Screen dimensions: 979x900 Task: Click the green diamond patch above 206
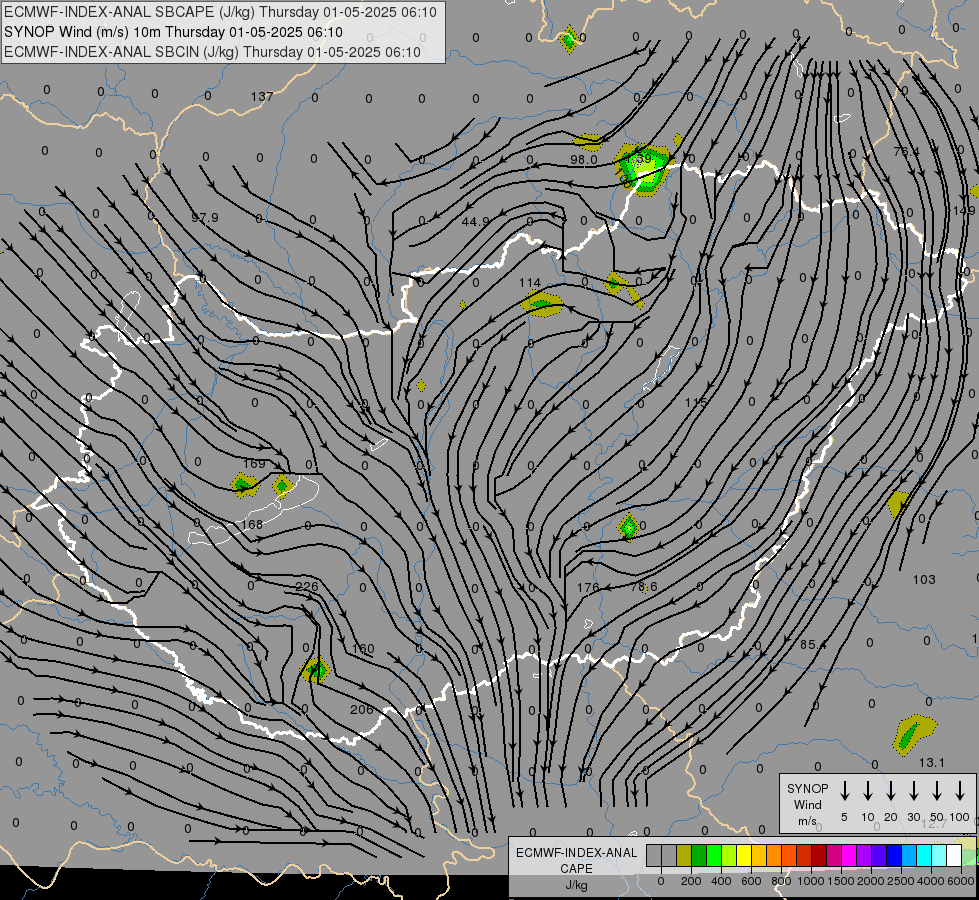pos(315,671)
